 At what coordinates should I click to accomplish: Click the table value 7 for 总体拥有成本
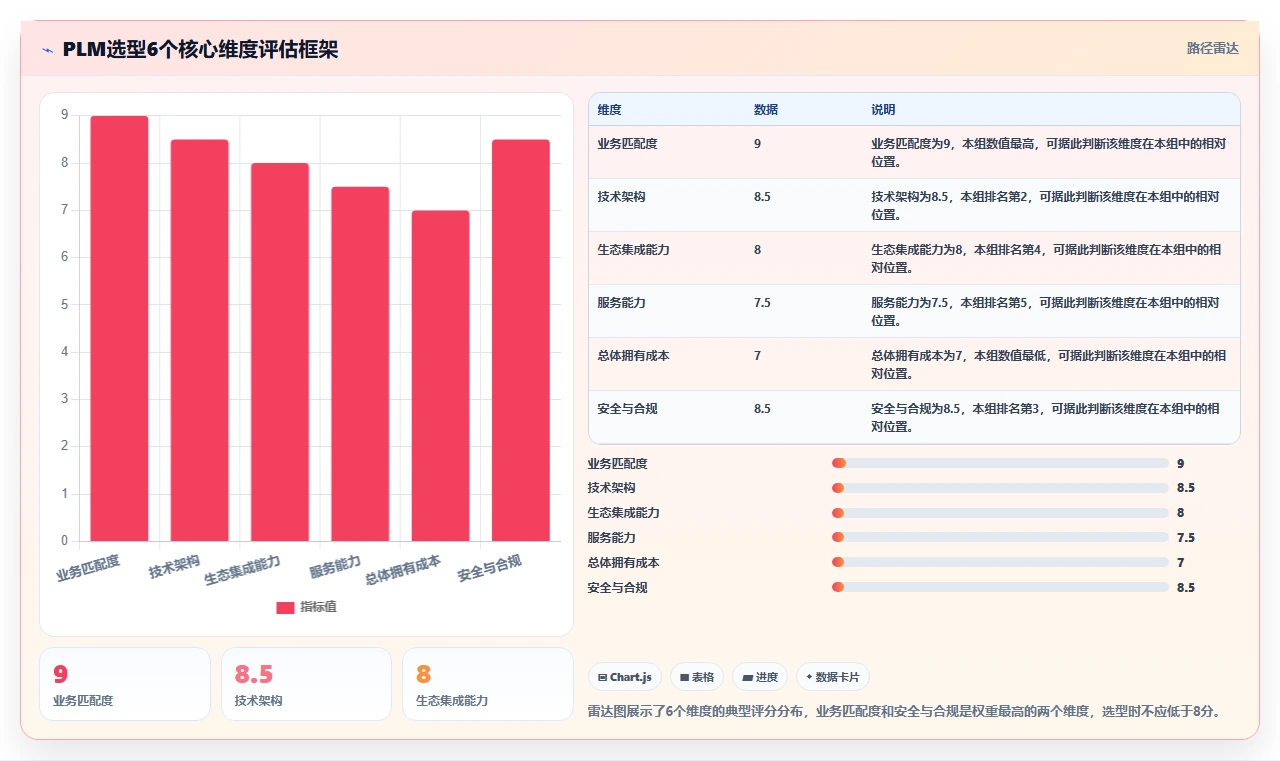(757, 356)
